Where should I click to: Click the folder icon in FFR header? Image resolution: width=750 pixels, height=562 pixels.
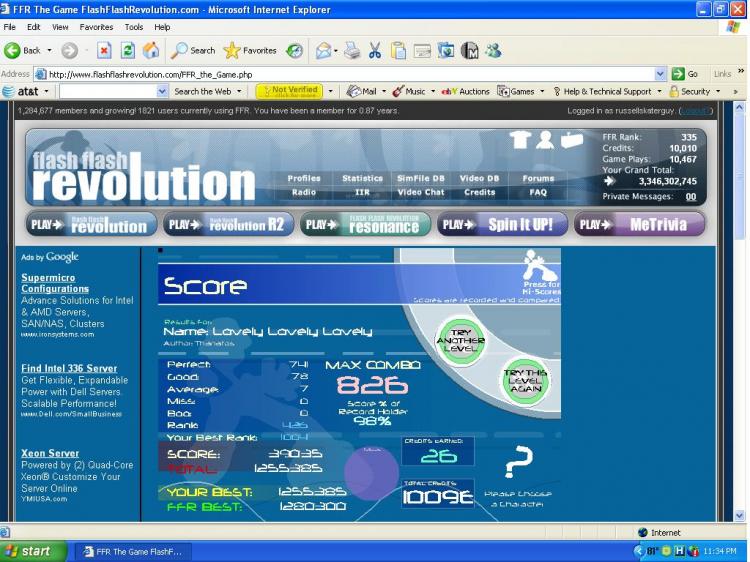point(572,140)
